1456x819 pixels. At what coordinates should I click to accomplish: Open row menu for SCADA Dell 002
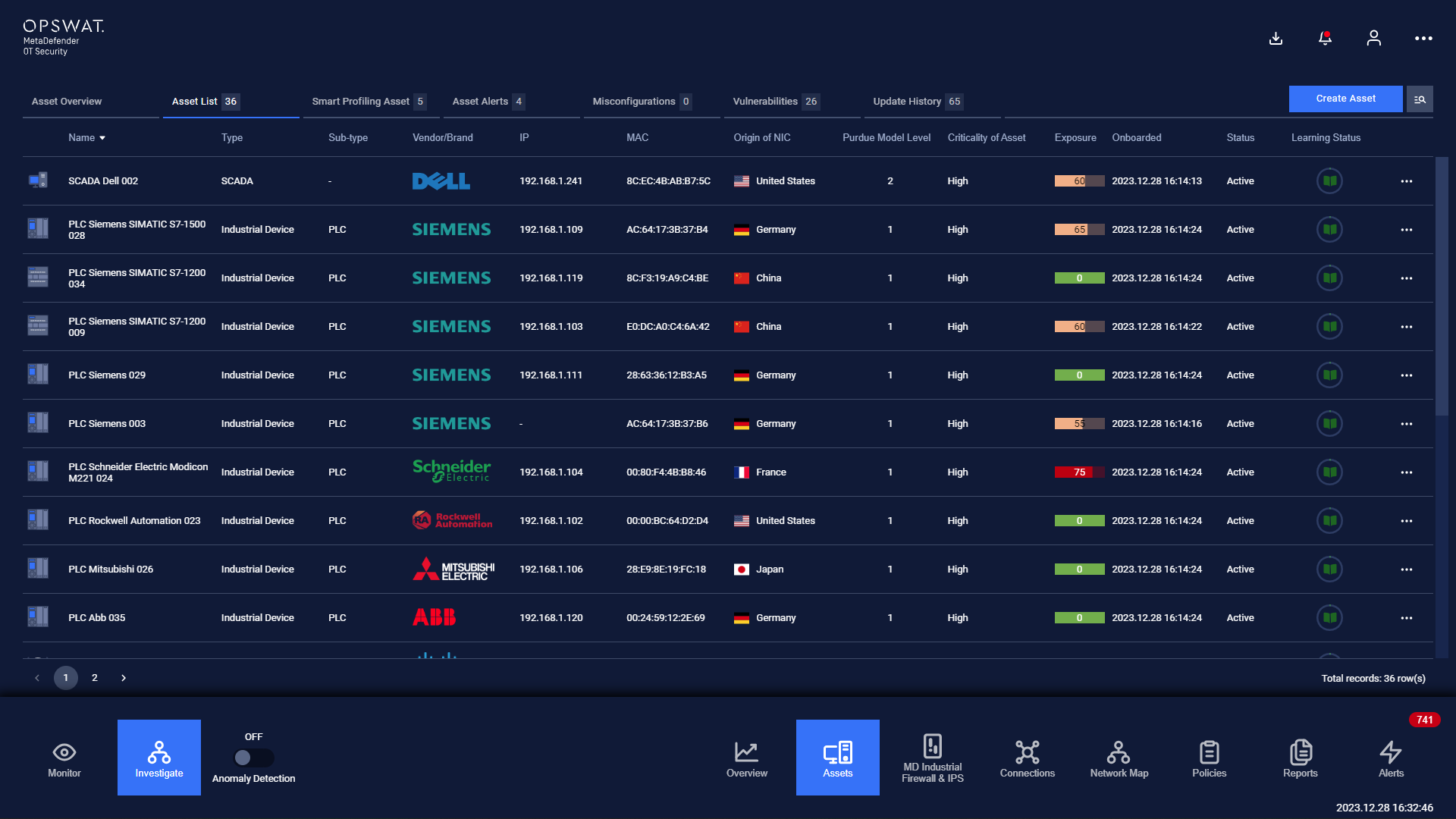point(1407,181)
